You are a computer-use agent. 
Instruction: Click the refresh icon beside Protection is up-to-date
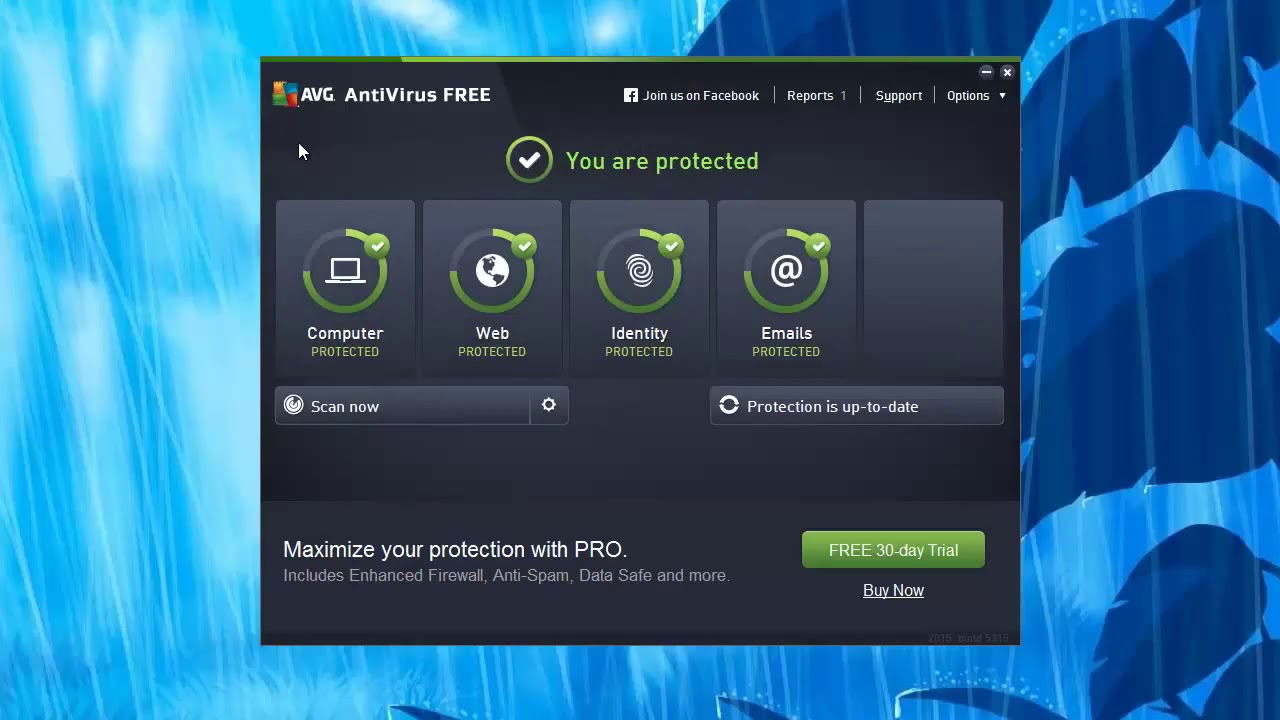point(729,405)
